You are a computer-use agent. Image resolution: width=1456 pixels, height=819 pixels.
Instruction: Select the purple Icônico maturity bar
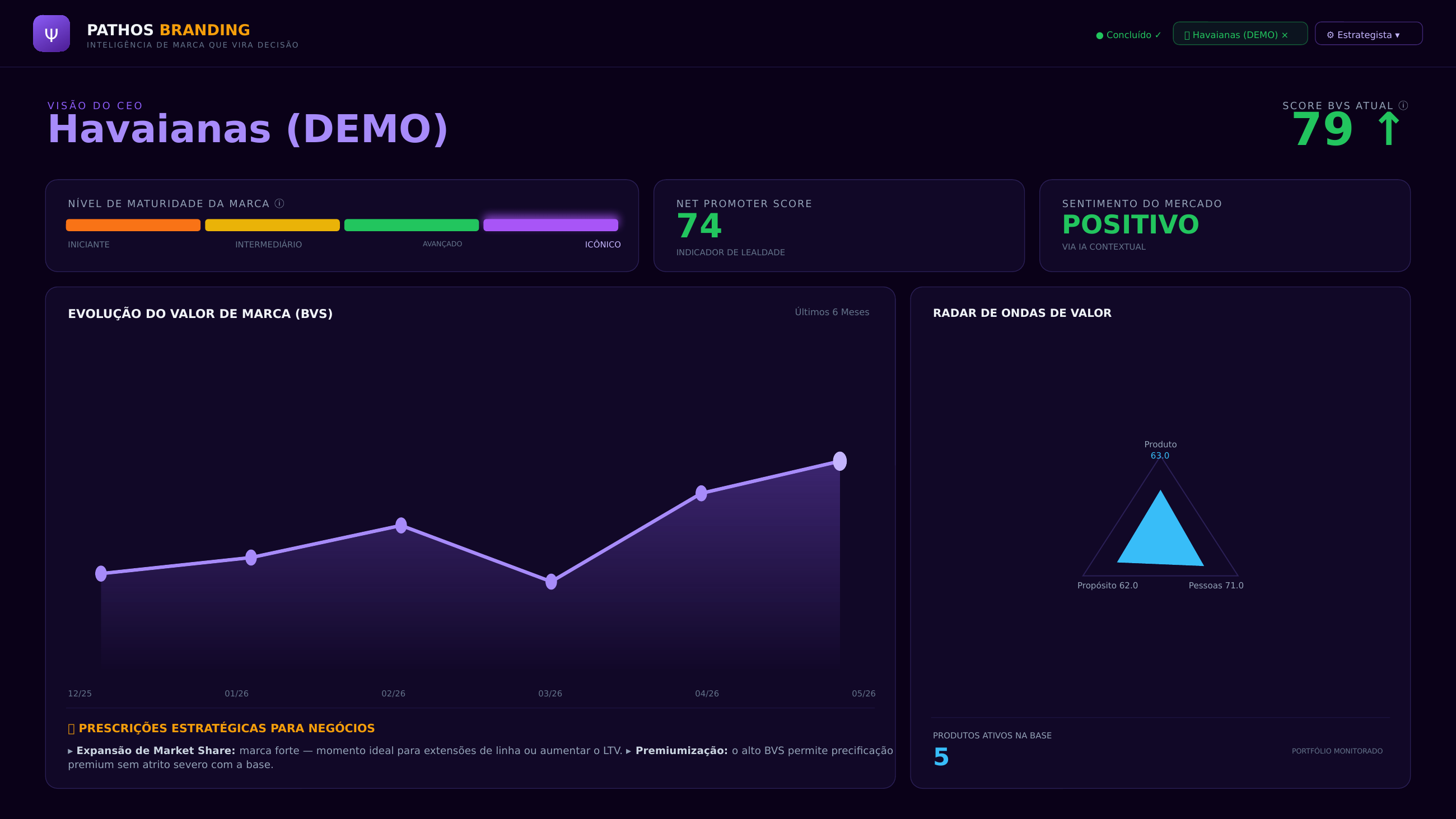point(550,225)
